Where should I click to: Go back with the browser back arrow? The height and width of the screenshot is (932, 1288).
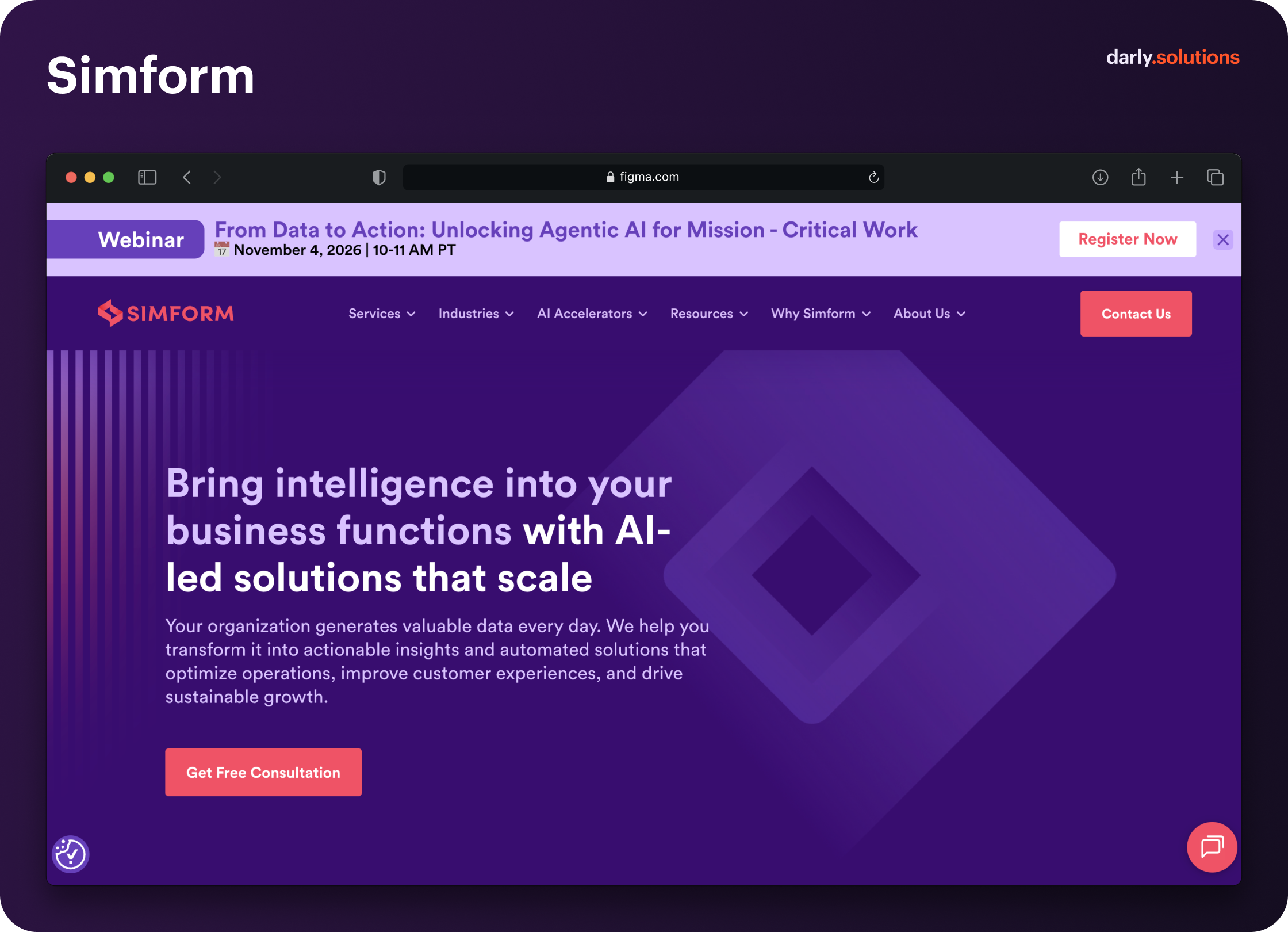click(x=187, y=177)
